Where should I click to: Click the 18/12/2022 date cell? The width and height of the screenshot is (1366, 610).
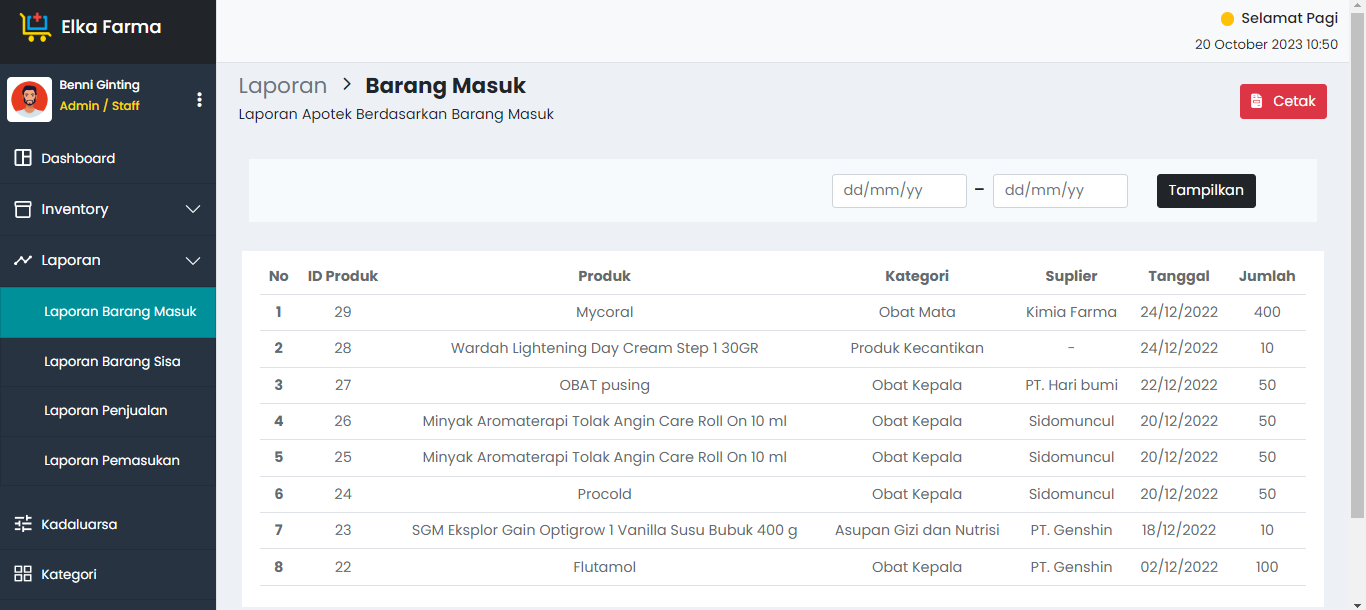1179,530
